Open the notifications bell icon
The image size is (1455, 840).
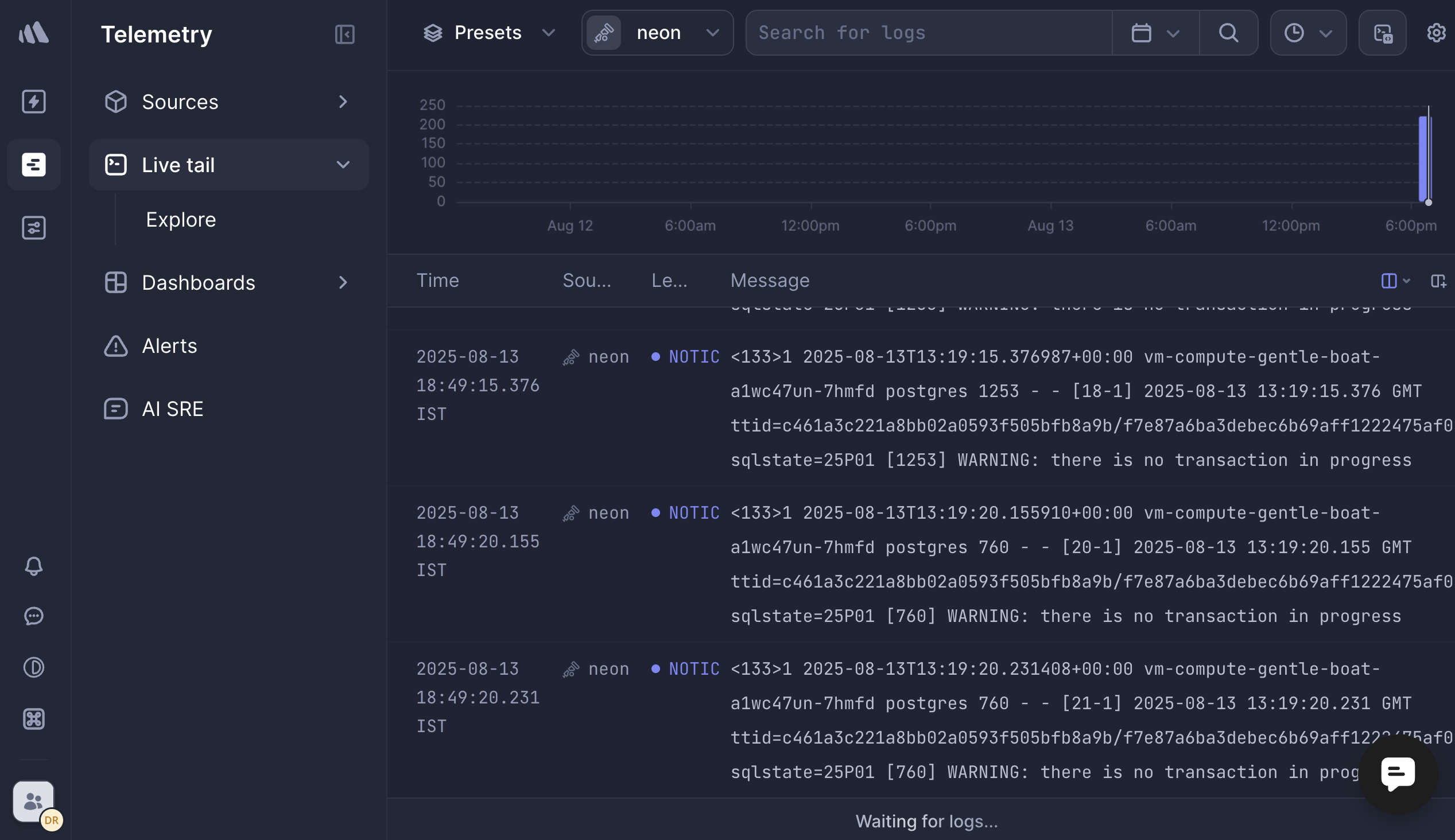(33, 566)
